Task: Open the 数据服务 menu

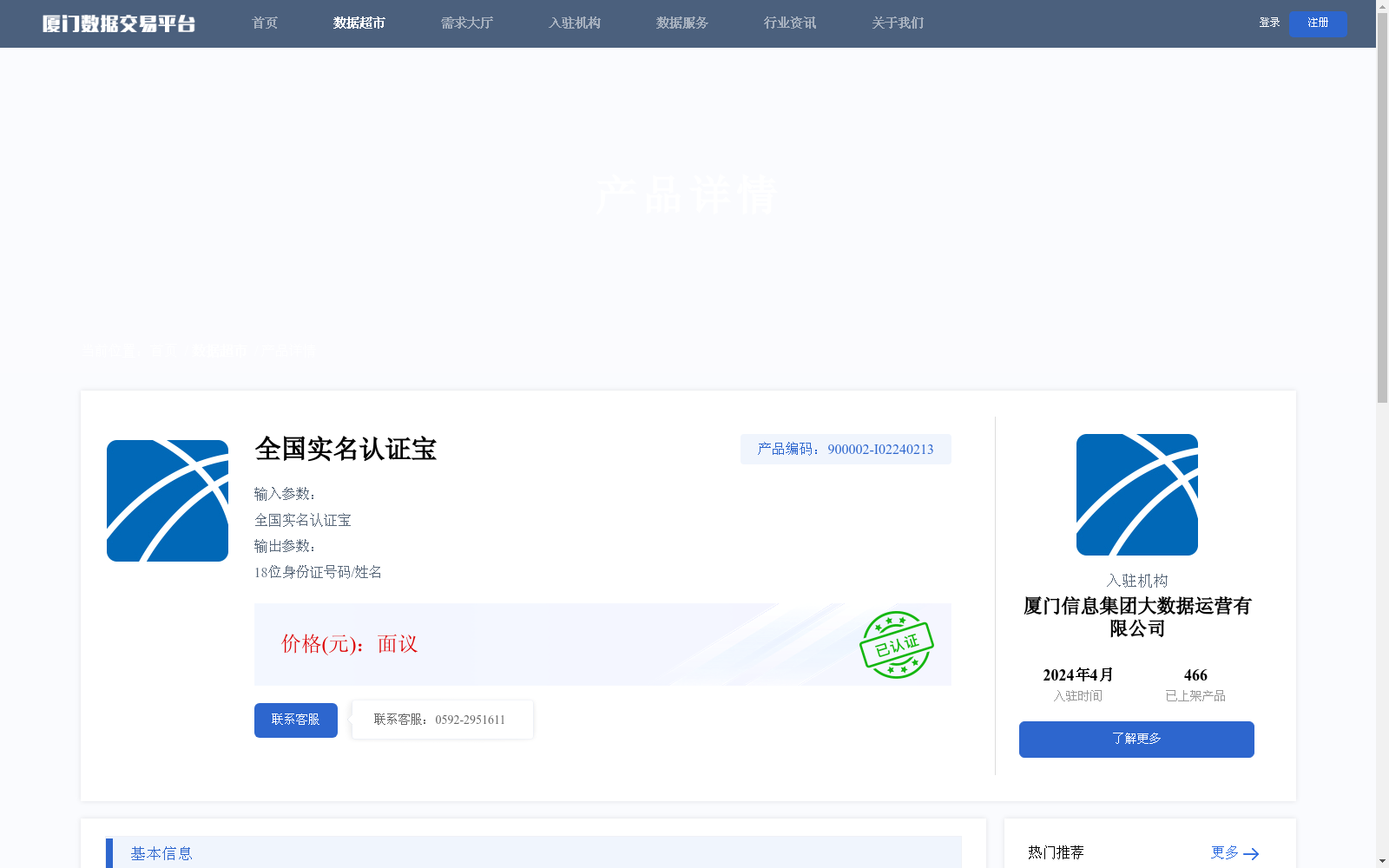Action: [x=682, y=23]
